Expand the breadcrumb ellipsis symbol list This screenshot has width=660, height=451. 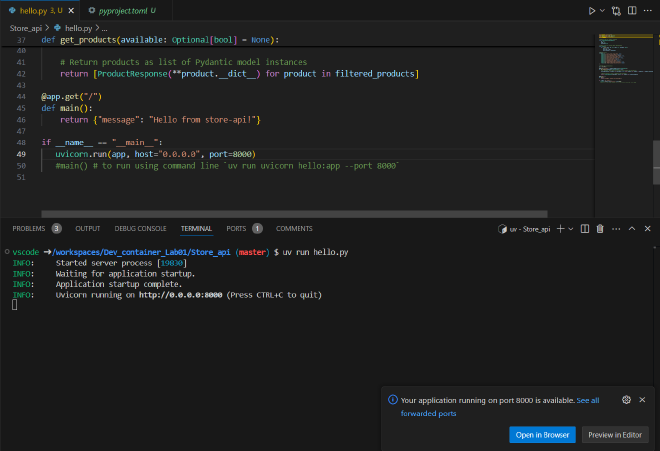pos(104,28)
